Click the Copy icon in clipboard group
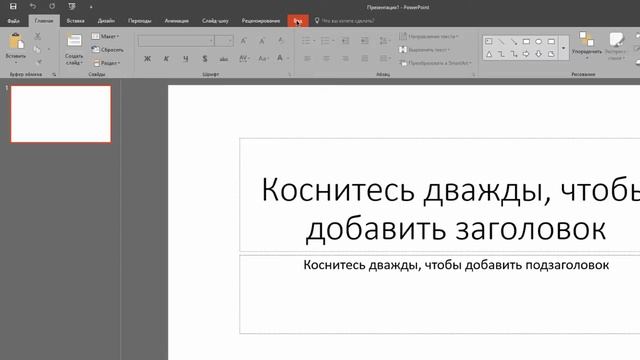 (x=38, y=49)
